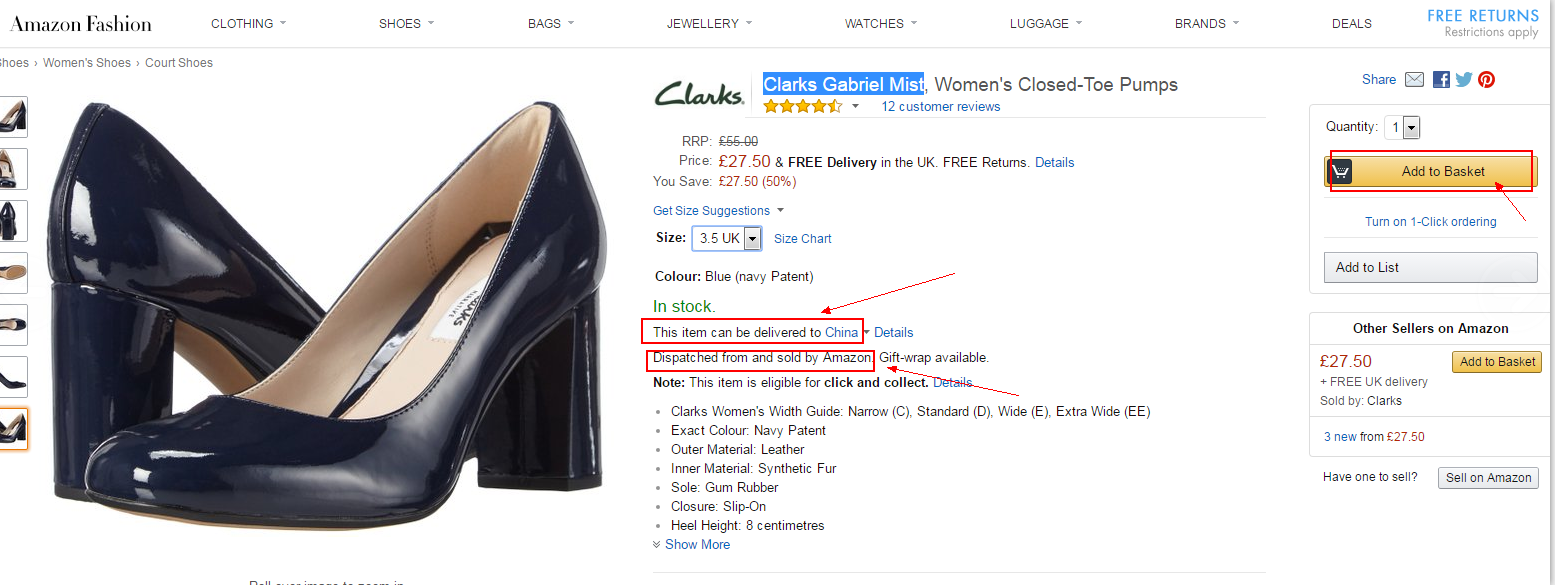The image size is (1555, 585).
Task: Click the Clarks brand logo
Action: click(699, 93)
